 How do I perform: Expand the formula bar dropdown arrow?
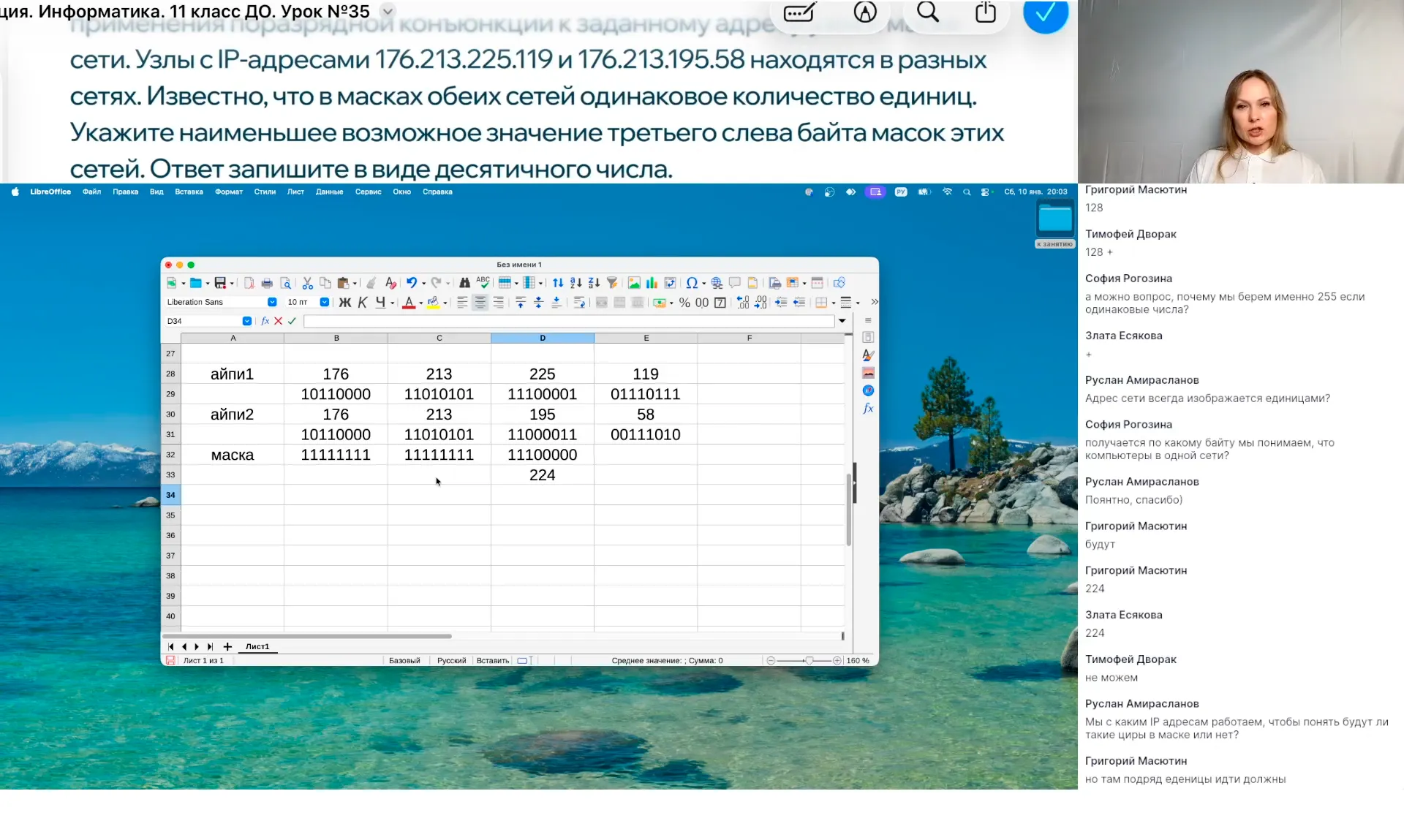pyautogui.click(x=842, y=321)
